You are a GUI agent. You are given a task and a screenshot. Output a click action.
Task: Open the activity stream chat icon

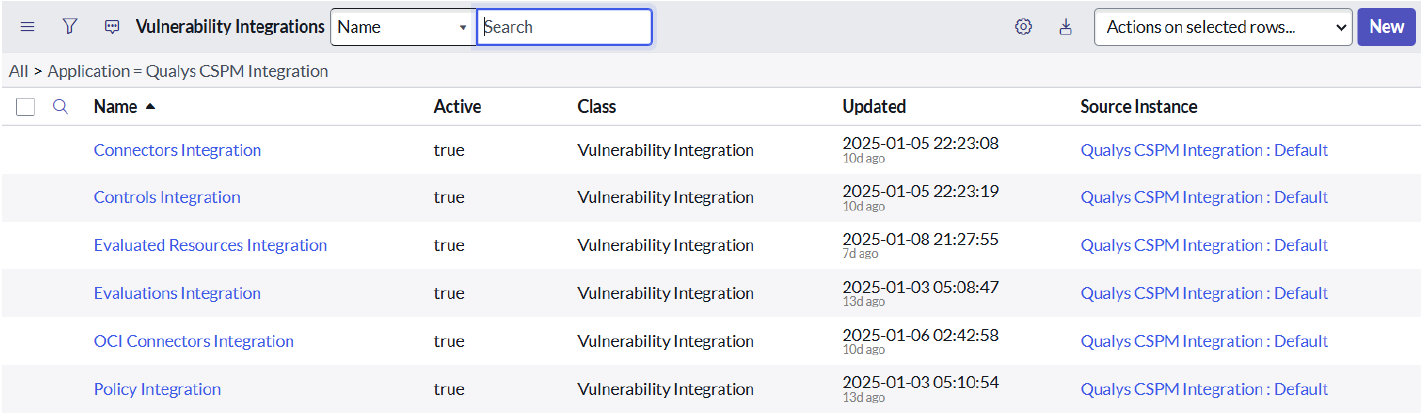(112, 27)
